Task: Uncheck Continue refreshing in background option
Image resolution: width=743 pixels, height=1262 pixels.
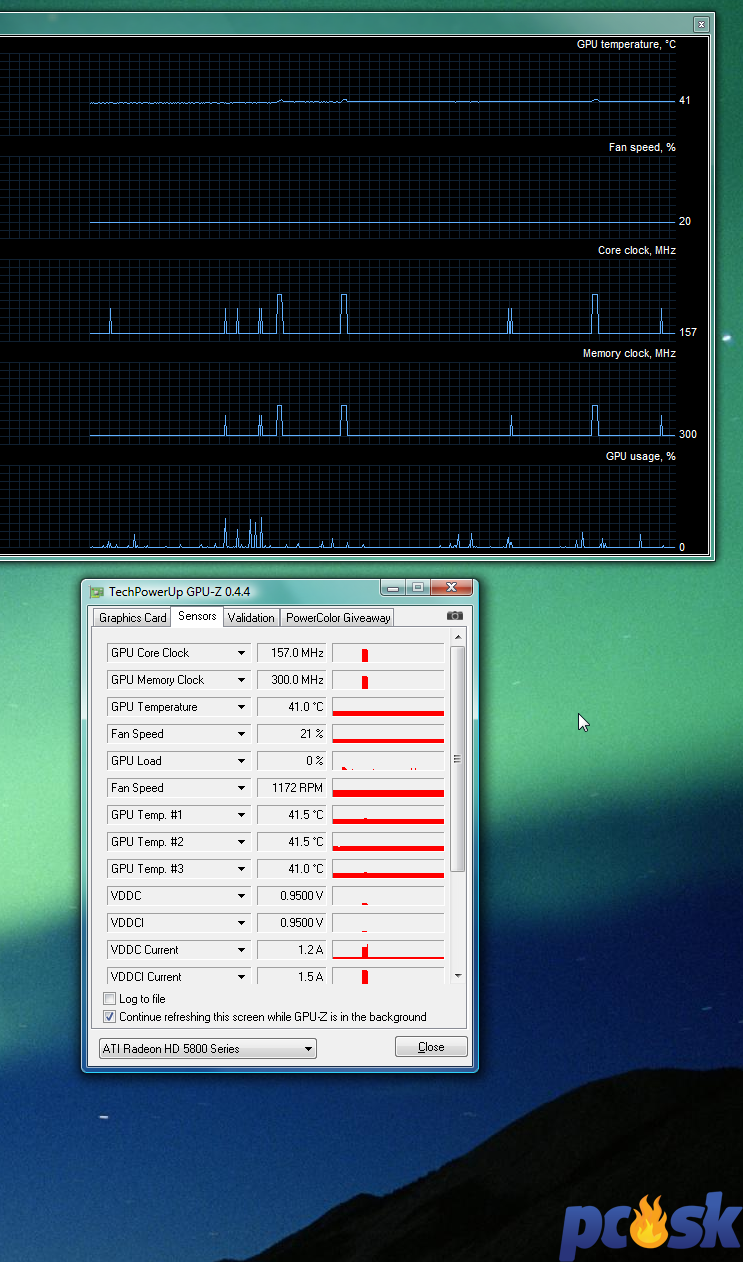Action: coord(110,1017)
